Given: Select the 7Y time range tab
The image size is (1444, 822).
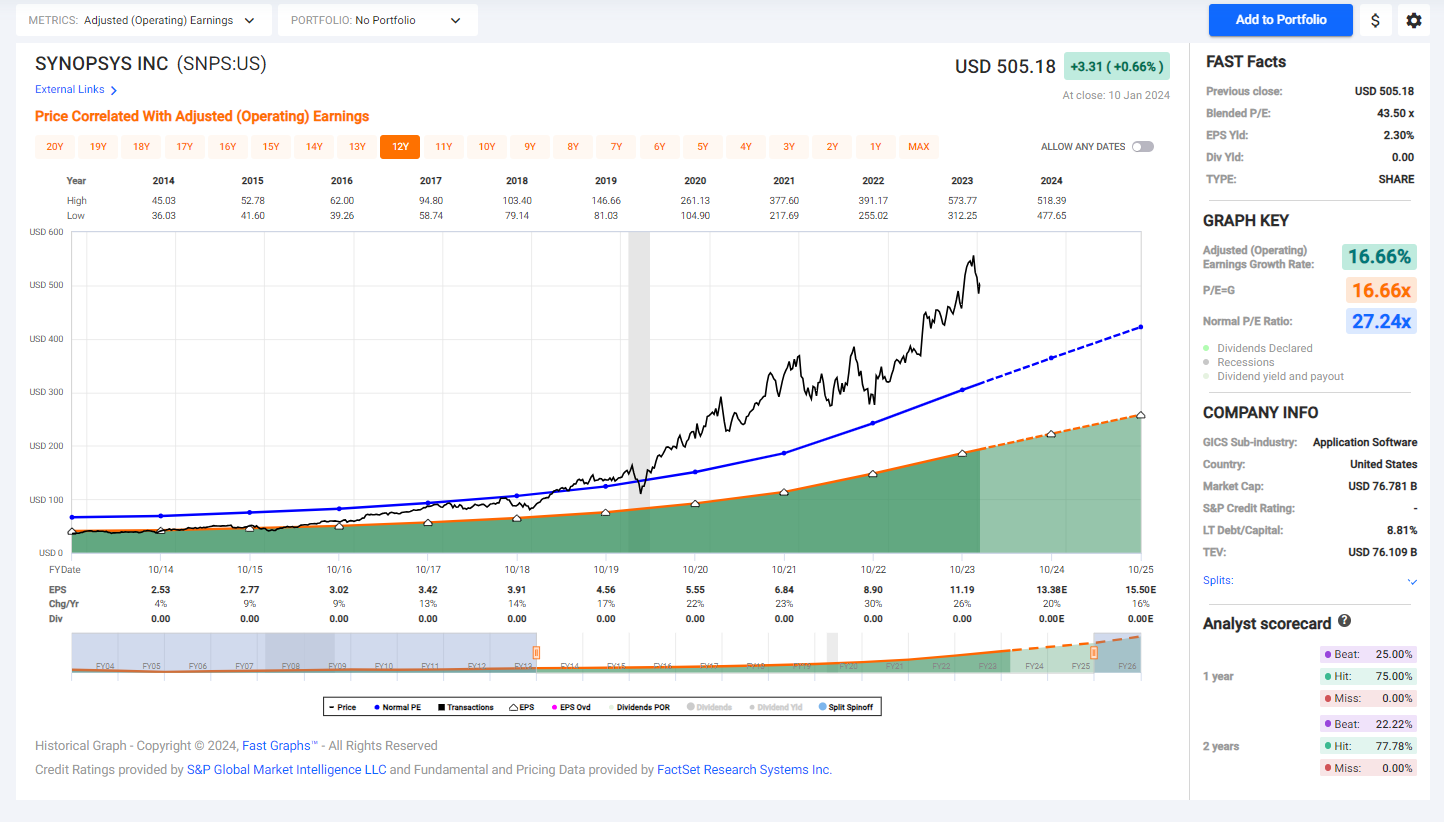Looking at the screenshot, I should point(617,147).
